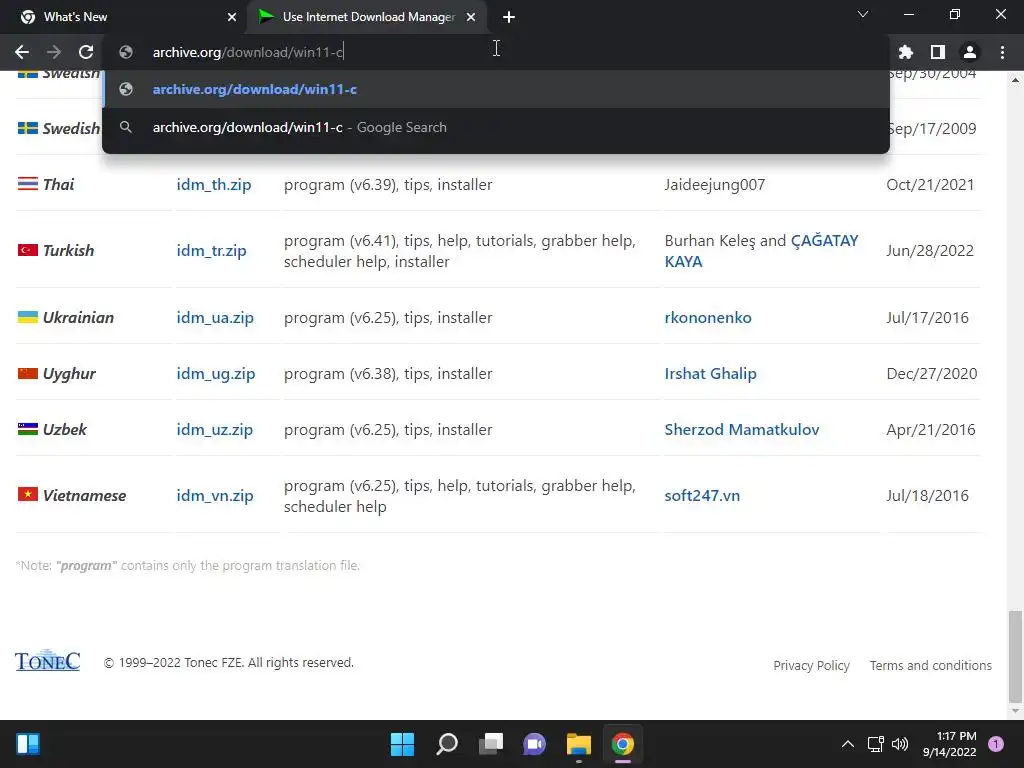Screen dimensions: 1024x768
Task: Choose the Google Search suggestion for archive.org
Action: point(496,127)
